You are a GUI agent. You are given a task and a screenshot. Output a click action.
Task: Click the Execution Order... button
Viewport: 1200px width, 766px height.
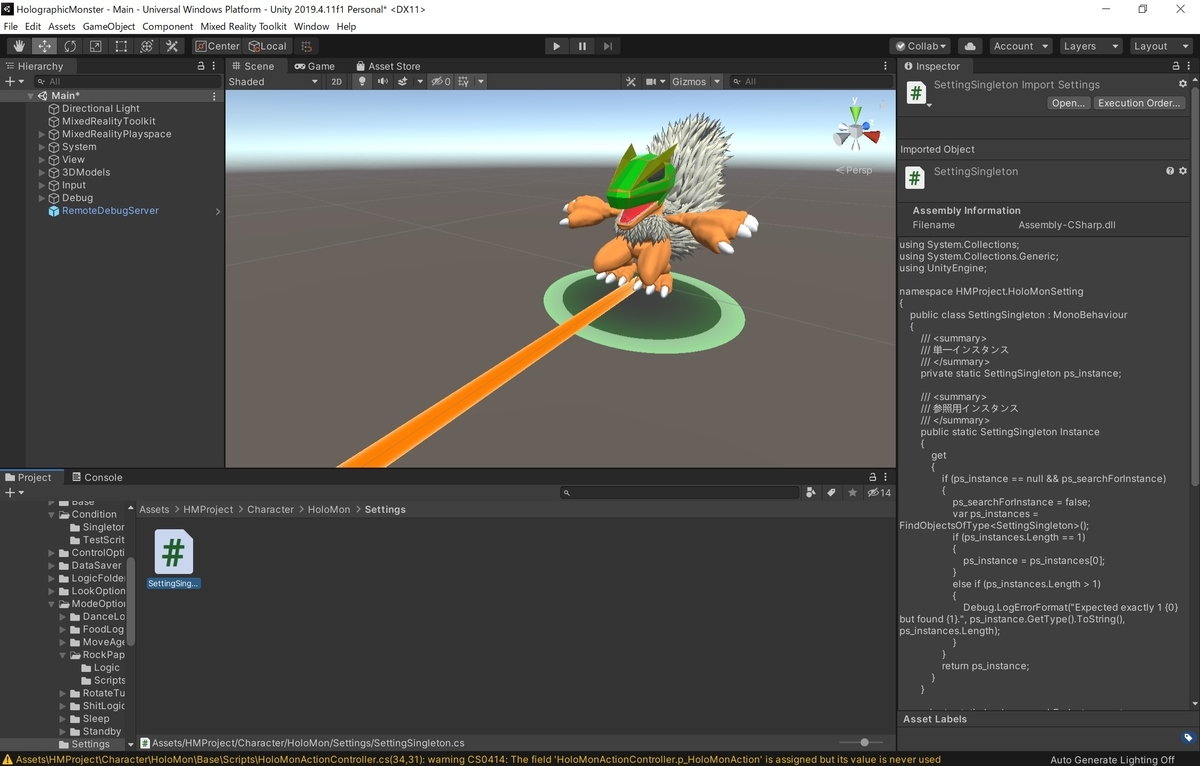1140,103
